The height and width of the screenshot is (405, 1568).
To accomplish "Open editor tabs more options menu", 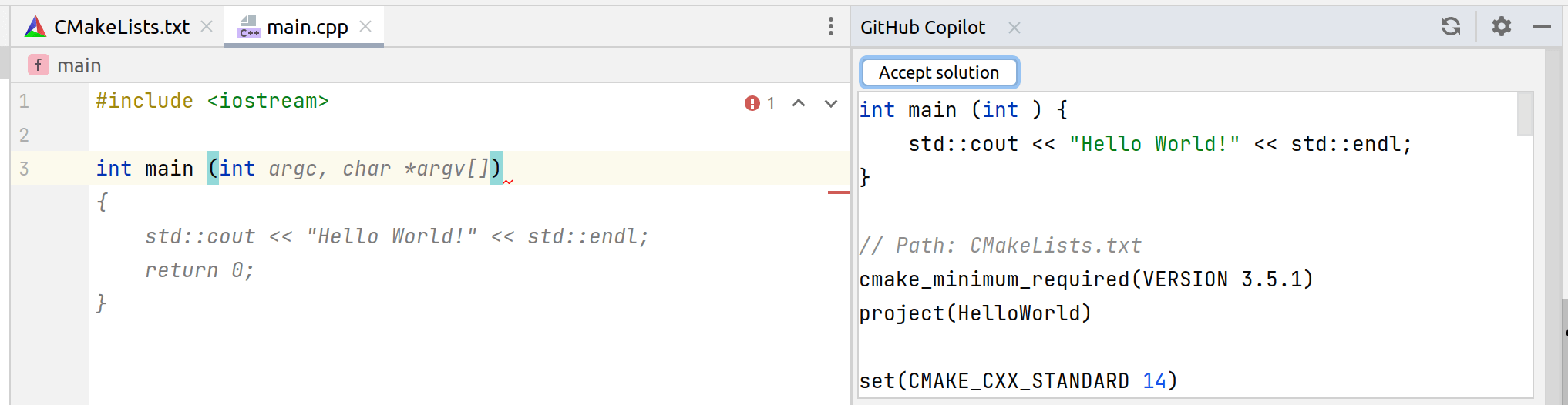I will 830,27.
